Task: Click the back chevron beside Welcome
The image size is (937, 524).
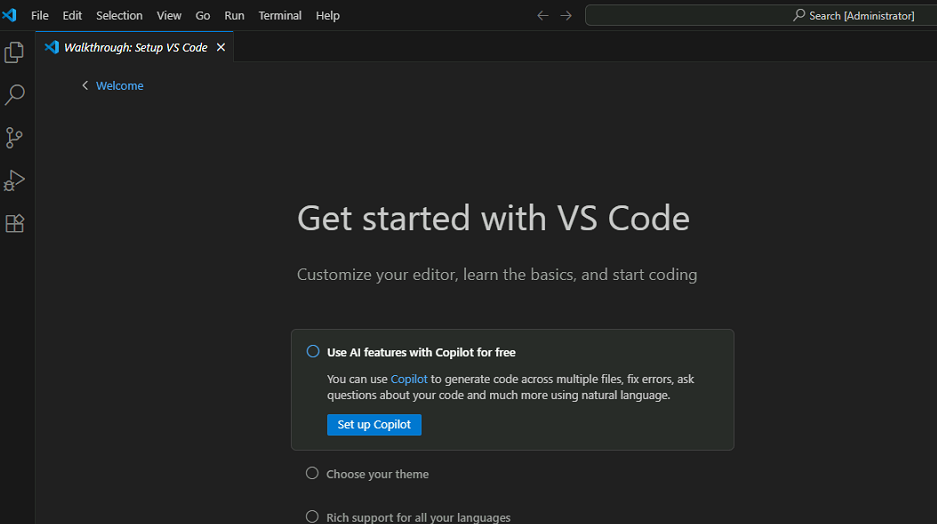Action: (x=85, y=85)
